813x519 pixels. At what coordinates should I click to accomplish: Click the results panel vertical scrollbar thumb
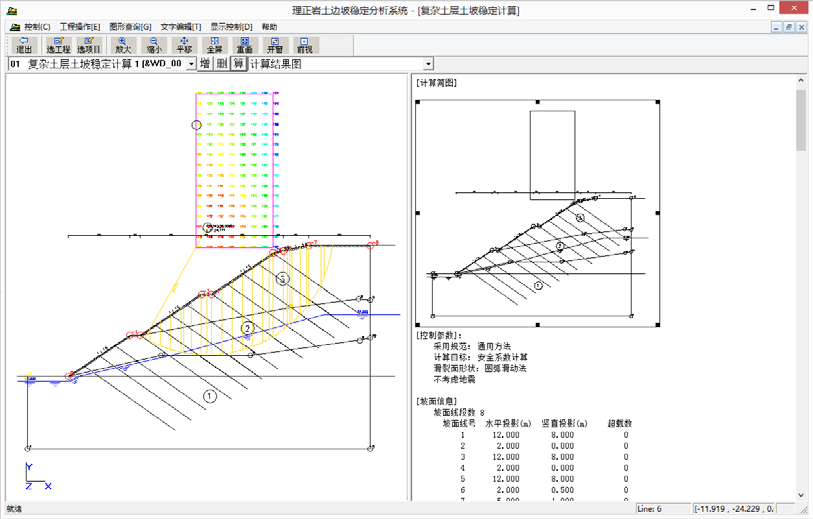click(800, 120)
